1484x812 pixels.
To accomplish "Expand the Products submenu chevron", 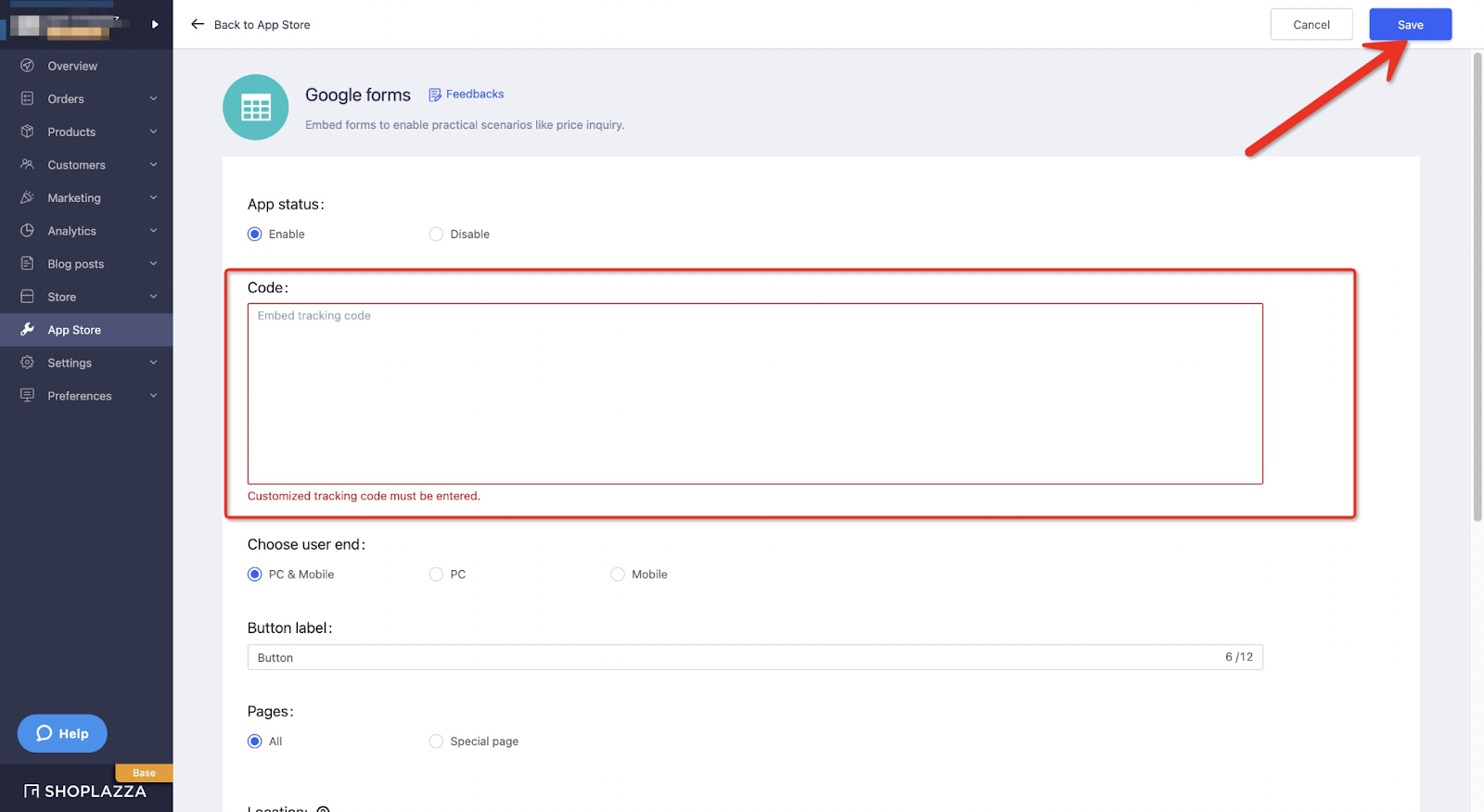I will pyautogui.click(x=154, y=132).
